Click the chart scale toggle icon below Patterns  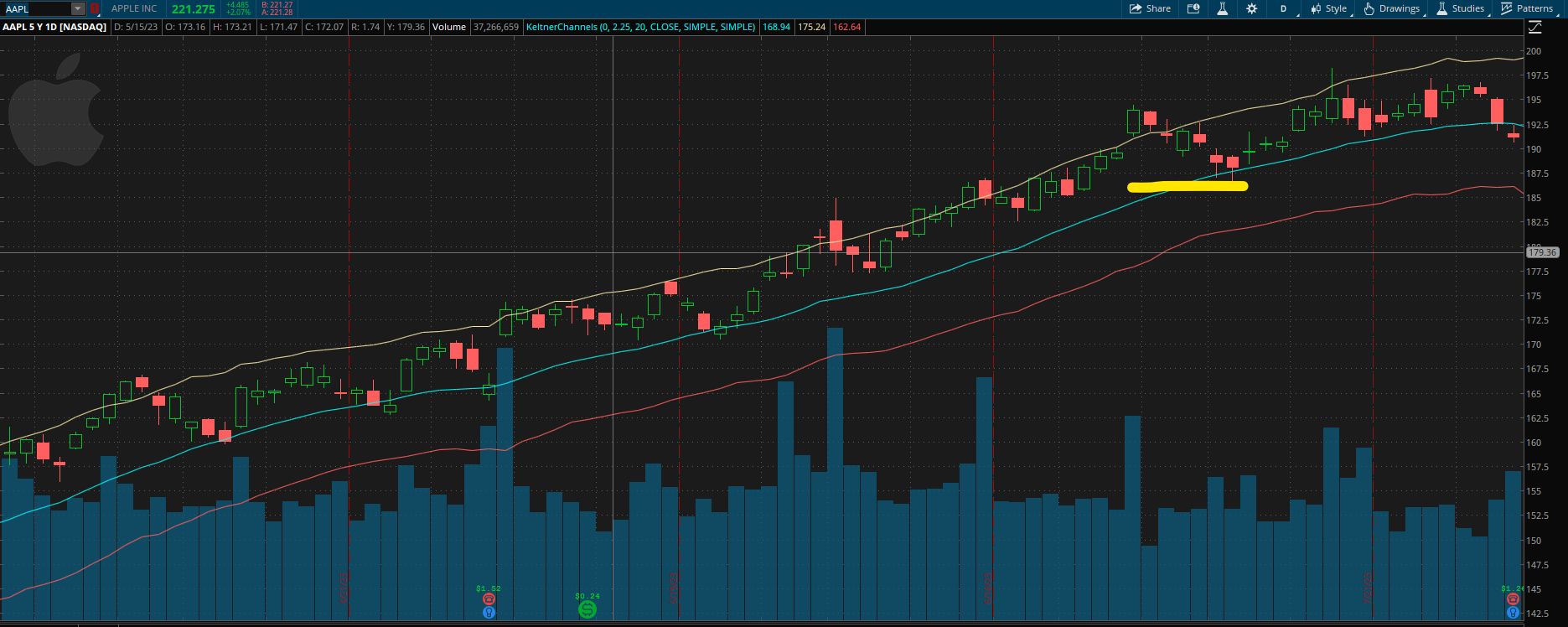coord(1535,27)
